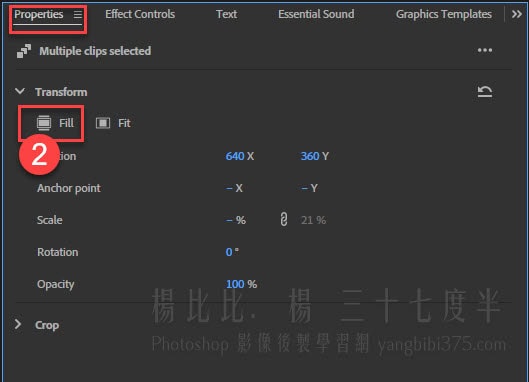Edit the Scale percentage value
Screen dimensions: 529x382
229,220
